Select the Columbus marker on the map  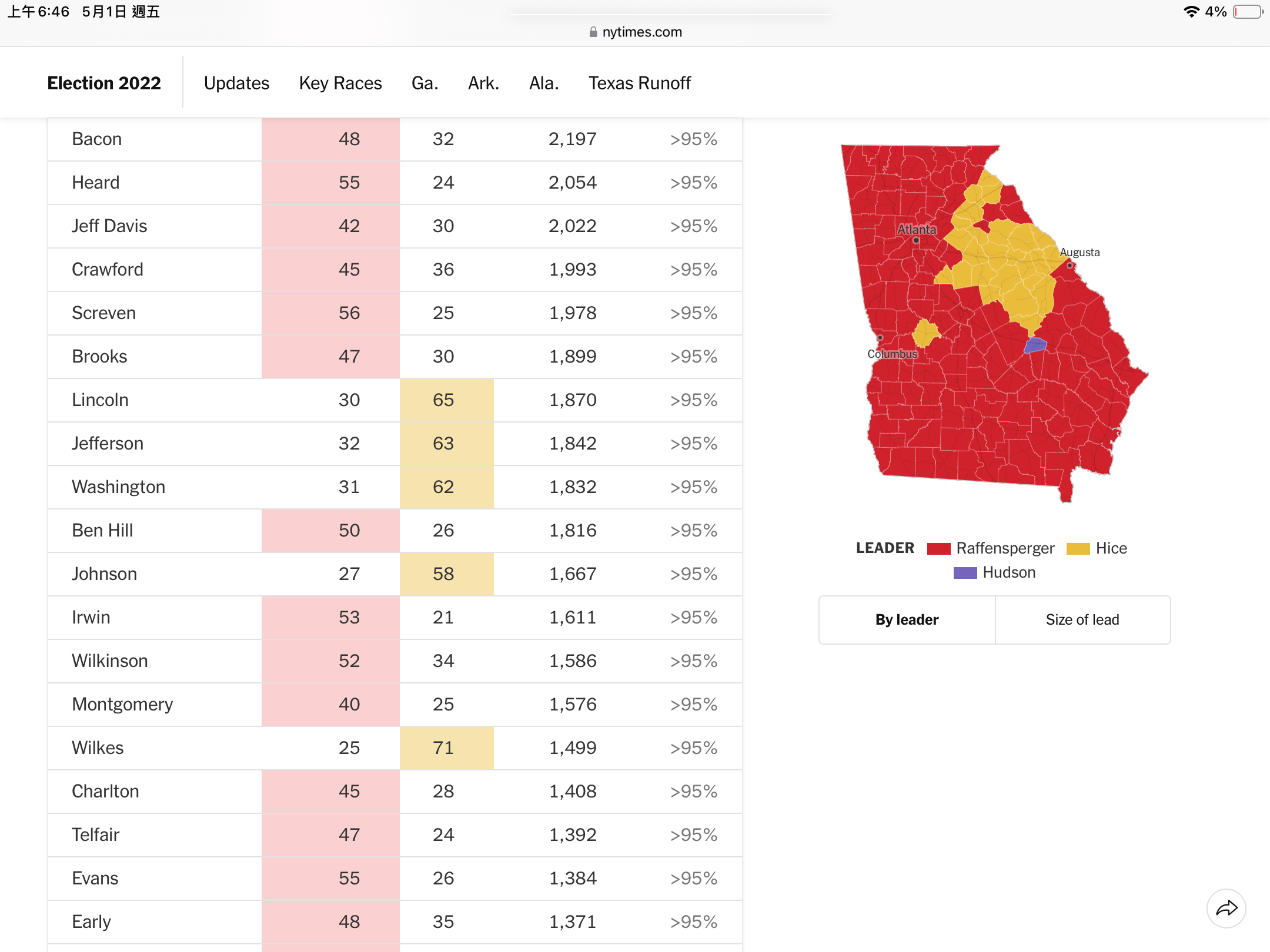(x=880, y=338)
